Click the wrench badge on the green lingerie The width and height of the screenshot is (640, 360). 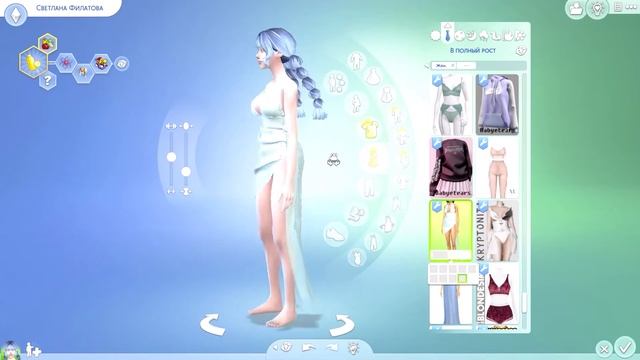pyautogui.click(x=437, y=80)
